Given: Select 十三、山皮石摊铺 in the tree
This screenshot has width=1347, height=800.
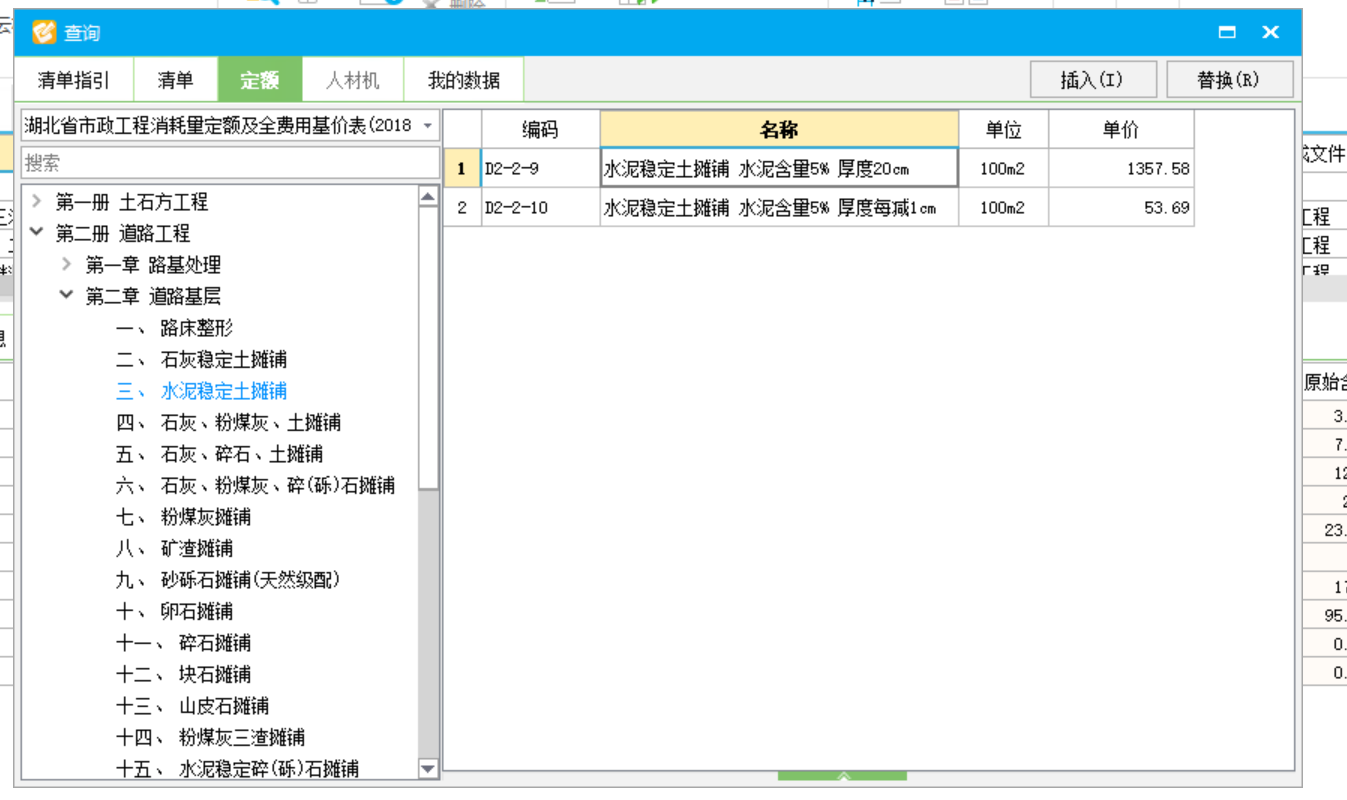Looking at the screenshot, I should [x=192, y=706].
